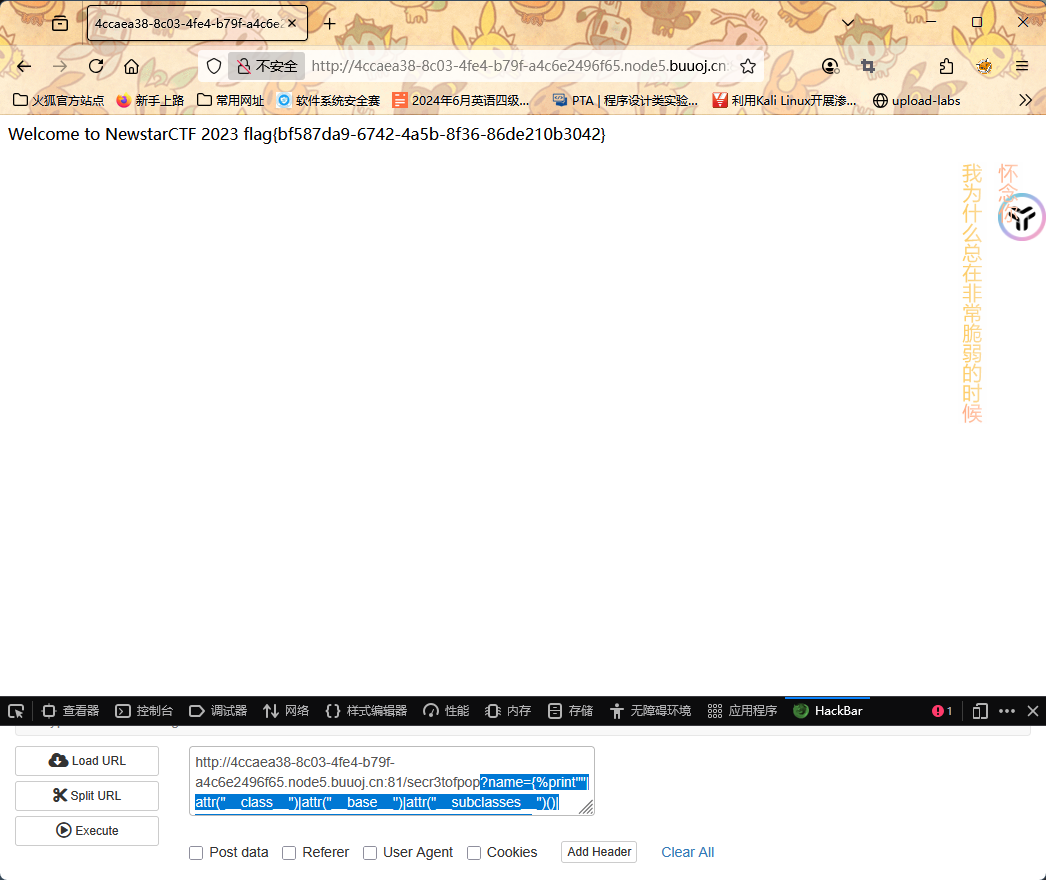Open the 网络 network tab
Screen dimensions: 1046x880
(x=286, y=711)
